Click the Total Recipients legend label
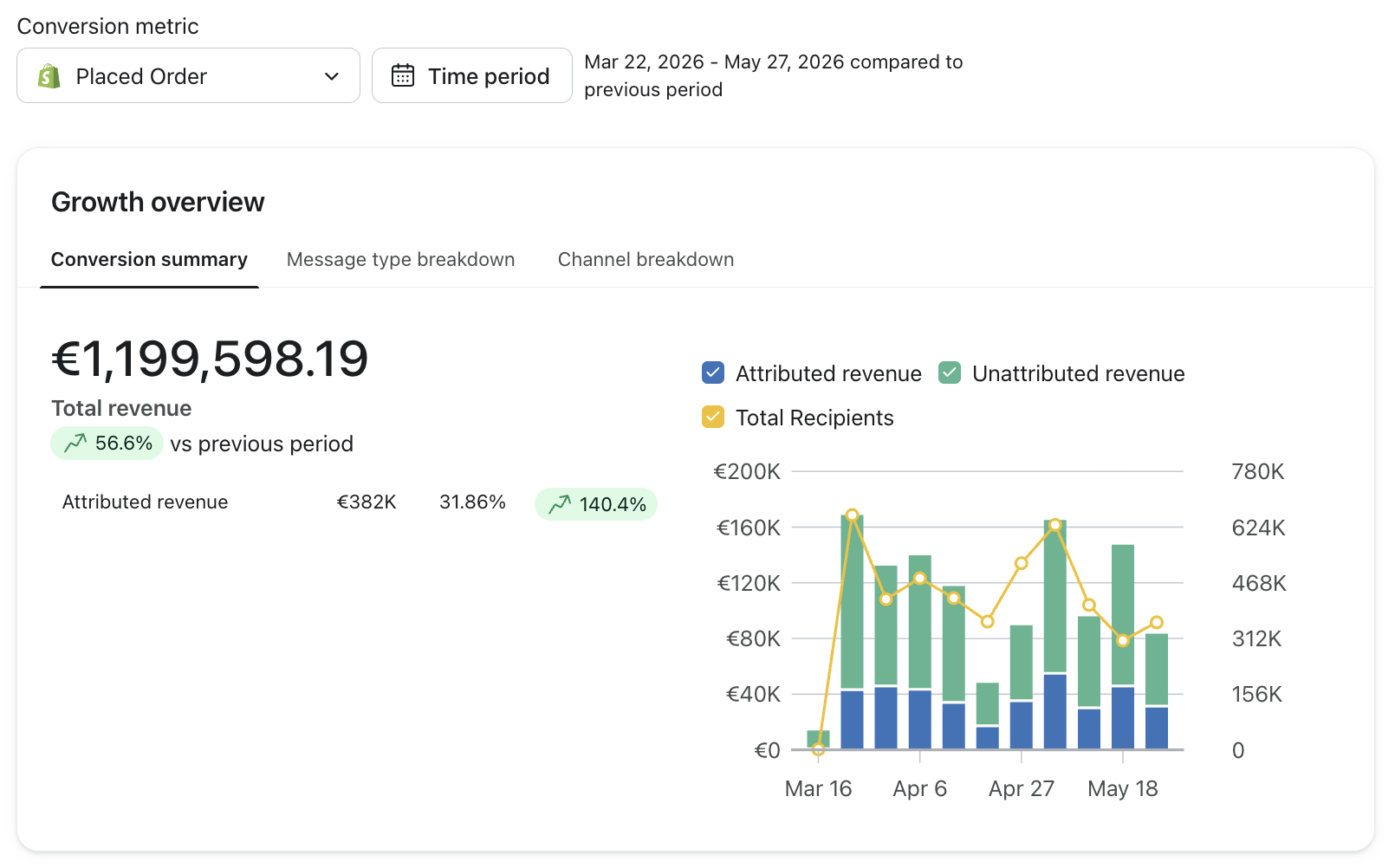 coord(814,418)
